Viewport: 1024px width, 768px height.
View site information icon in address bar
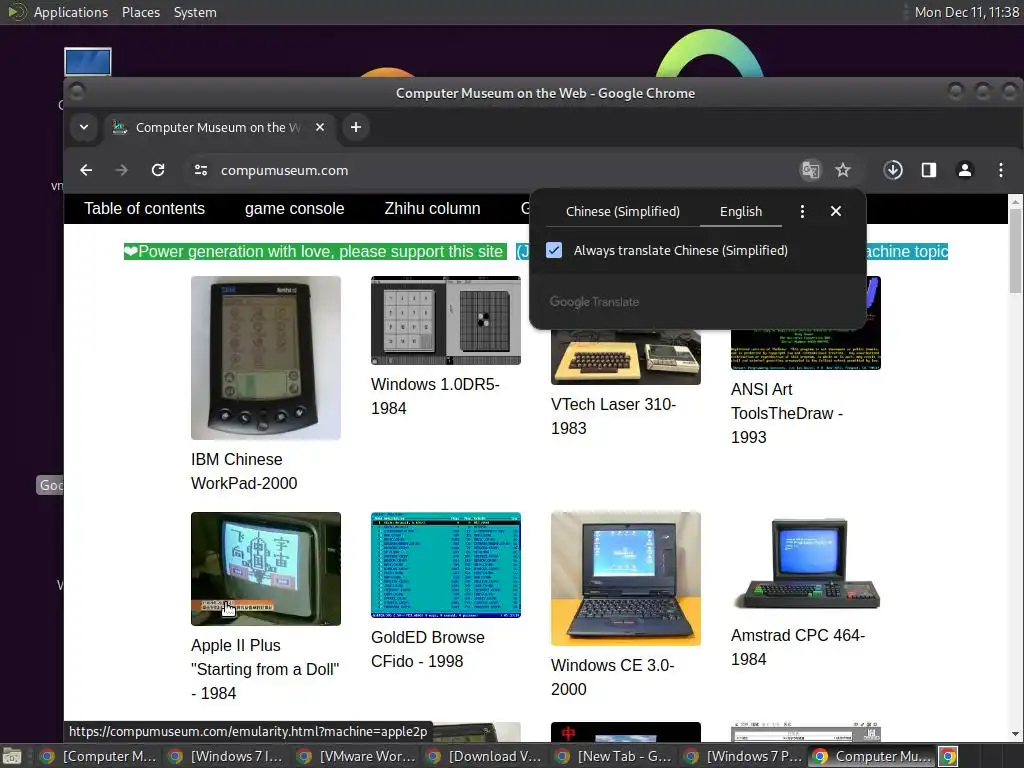200,170
